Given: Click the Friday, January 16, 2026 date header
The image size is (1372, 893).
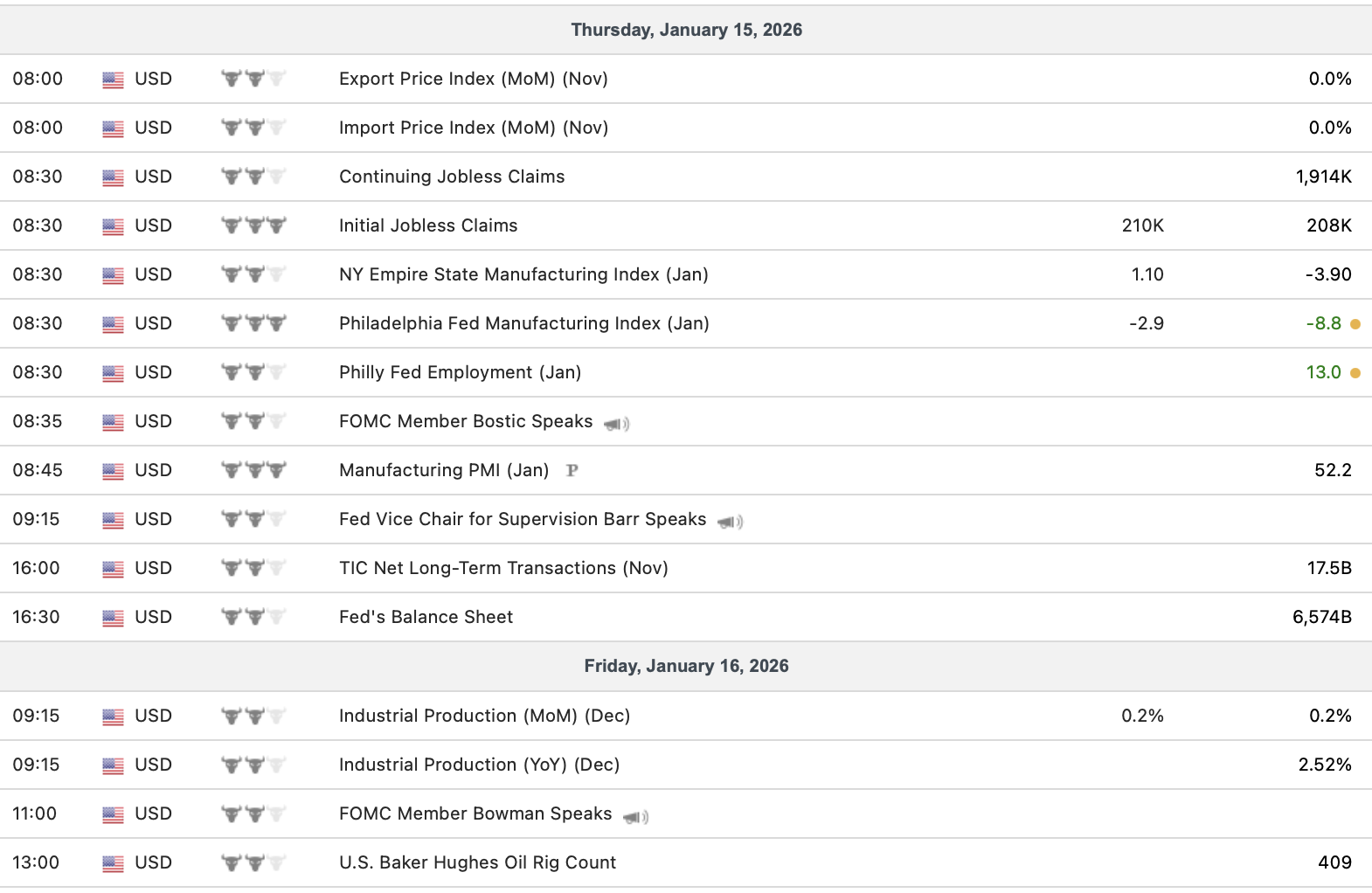Looking at the screenshot, I should [686, 666].
